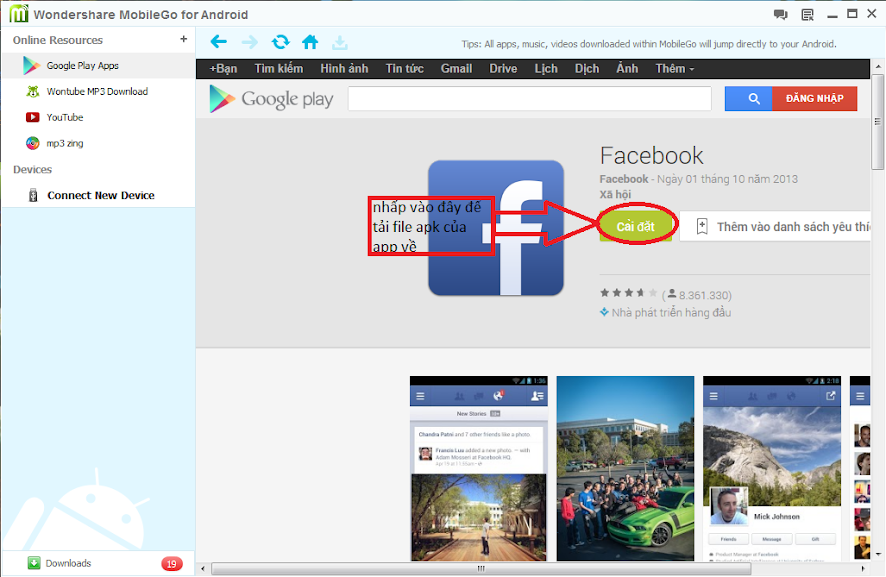Open screenshot showing Mick Johnson profile
This screenshot has height=577, width=886.
tap(772, 468)
